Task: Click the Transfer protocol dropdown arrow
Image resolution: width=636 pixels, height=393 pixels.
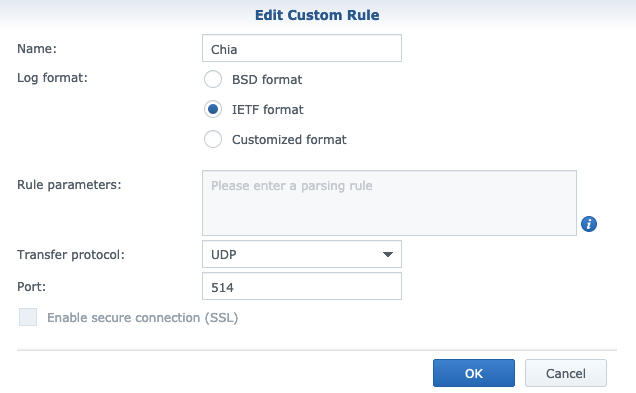Action: tap(388, 255)
